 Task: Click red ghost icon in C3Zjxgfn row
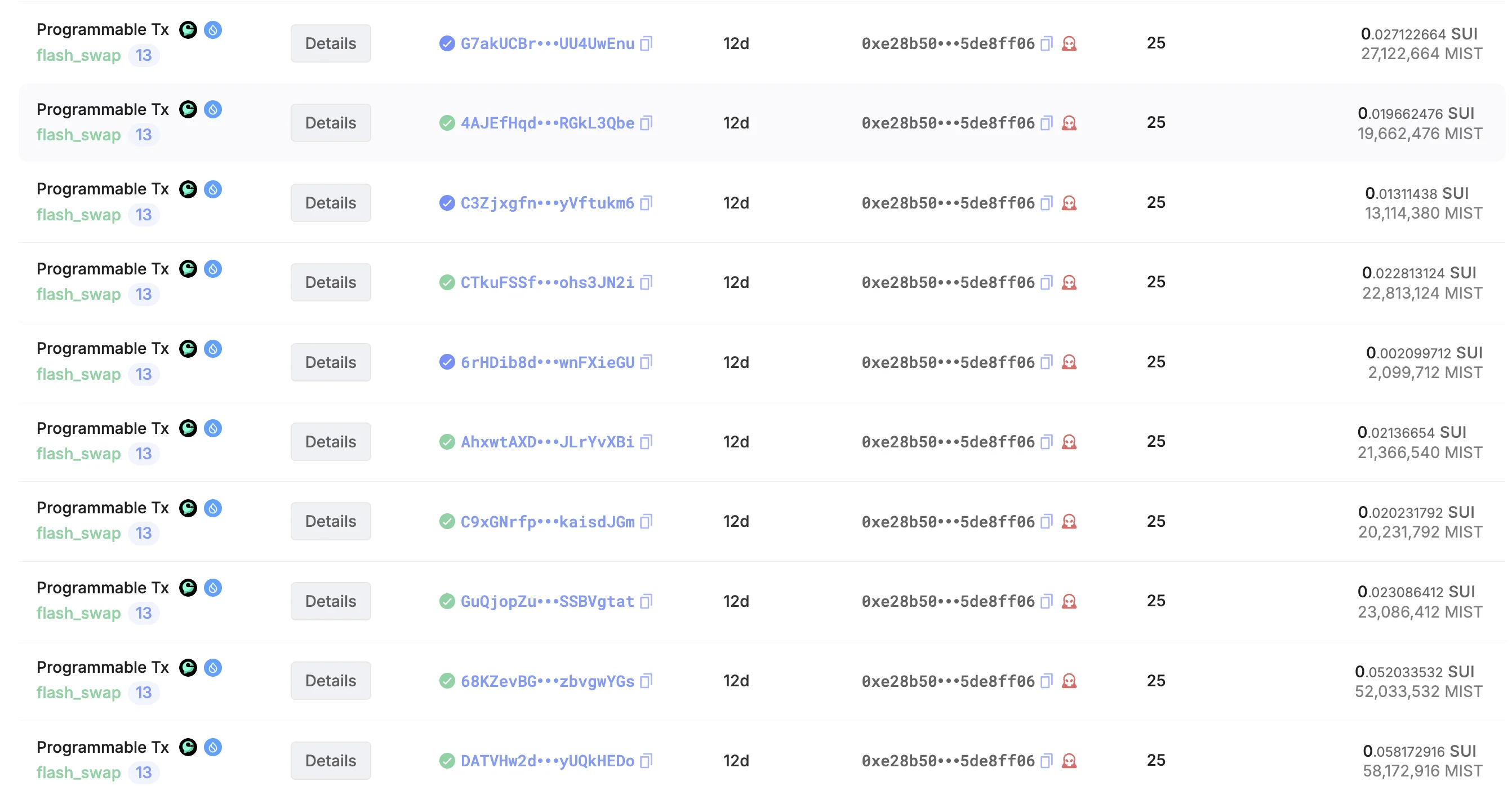click(1069, 203)
